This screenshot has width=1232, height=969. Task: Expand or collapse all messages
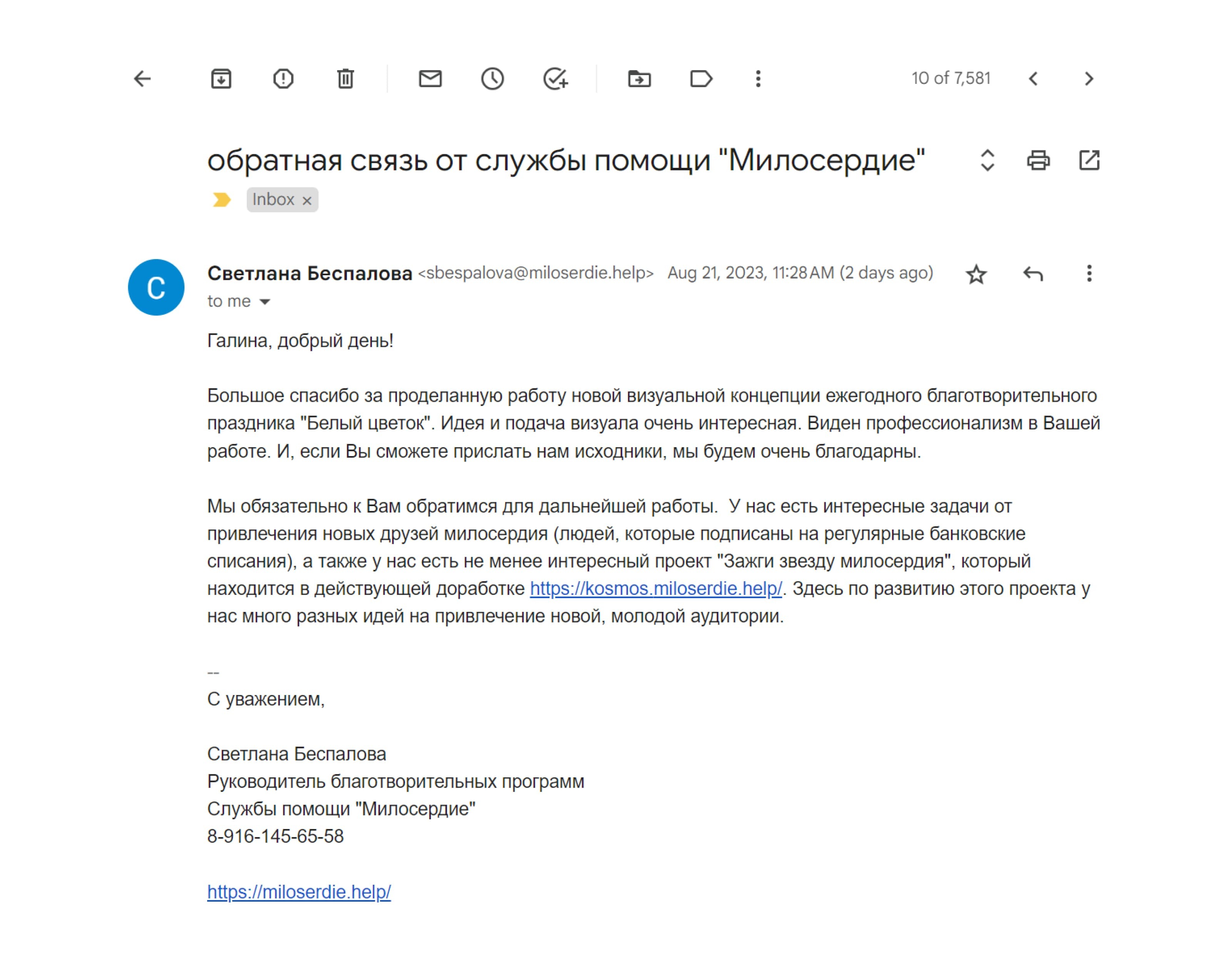(x=988, y=160)
